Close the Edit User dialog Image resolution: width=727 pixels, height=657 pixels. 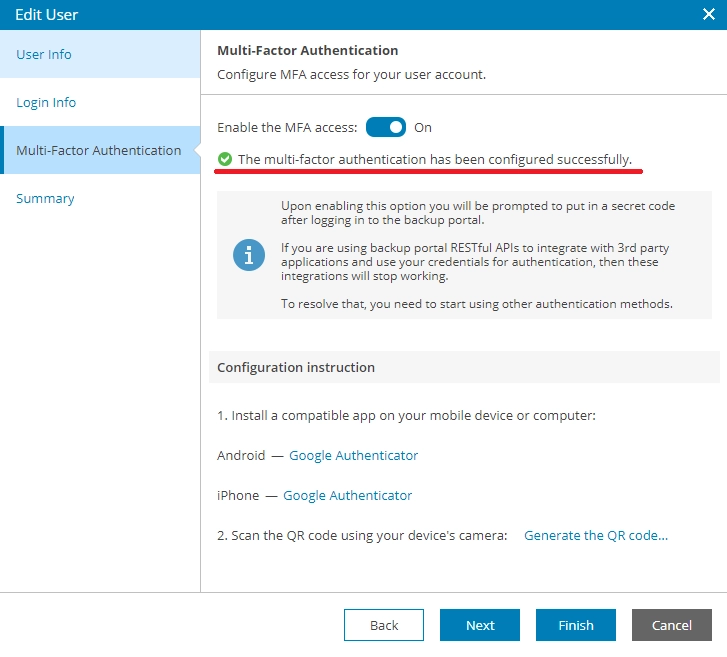(x=709, y=14)
